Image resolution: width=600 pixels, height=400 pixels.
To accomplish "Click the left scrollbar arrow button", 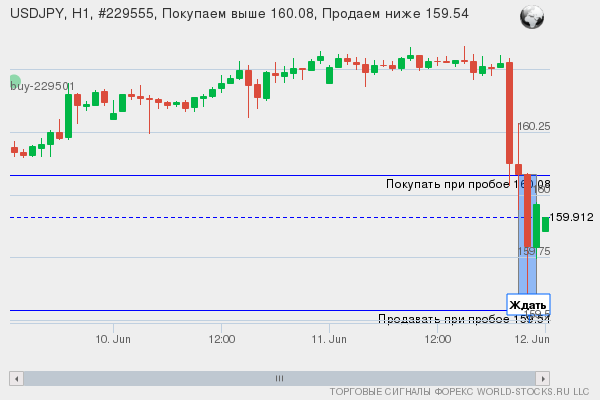I will pyautogui.click(x=16, y=379).
